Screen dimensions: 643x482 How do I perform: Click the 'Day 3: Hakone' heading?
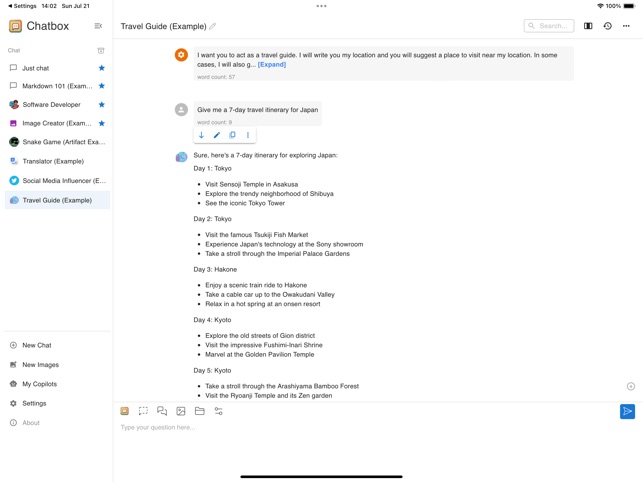point(215,270)
